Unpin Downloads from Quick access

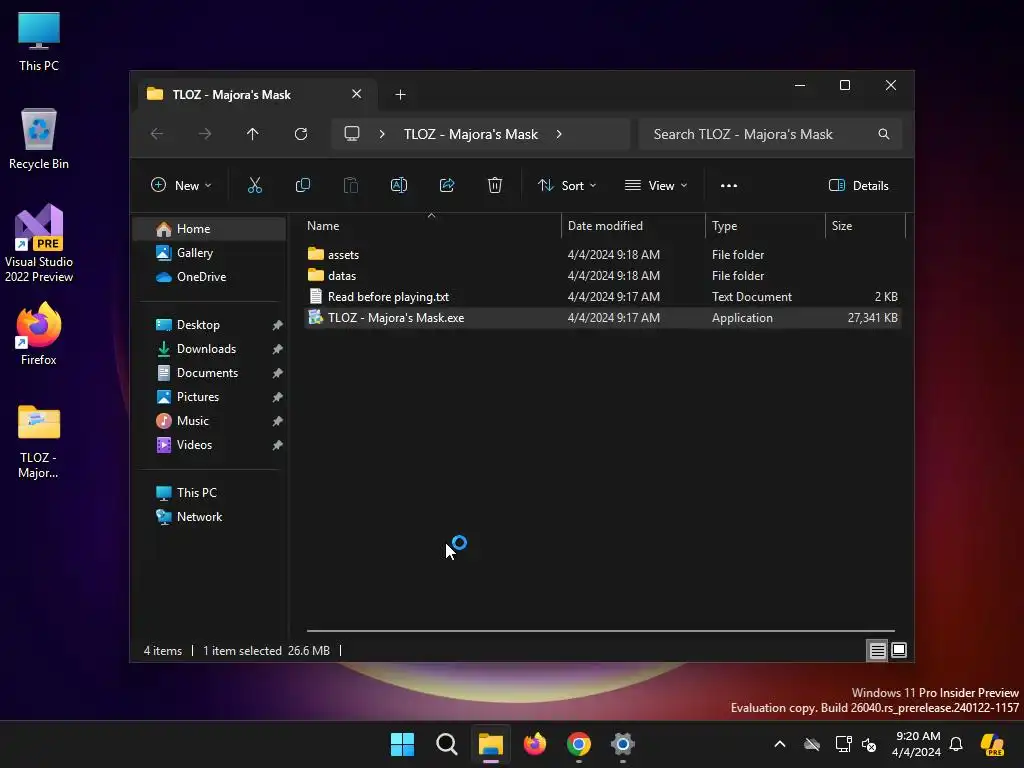coord(278,349)
